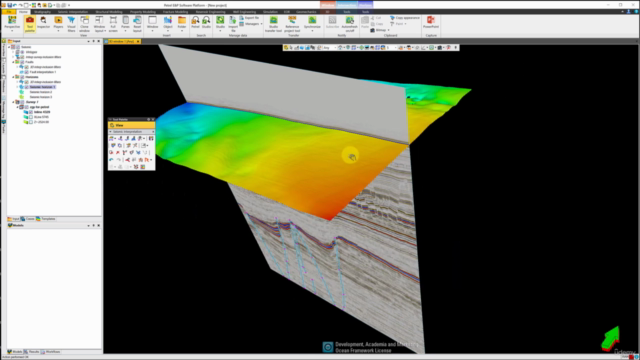Close the Tool Palette floating panel
This screenshot has width=640, height=360.
(x=153, y=120)
